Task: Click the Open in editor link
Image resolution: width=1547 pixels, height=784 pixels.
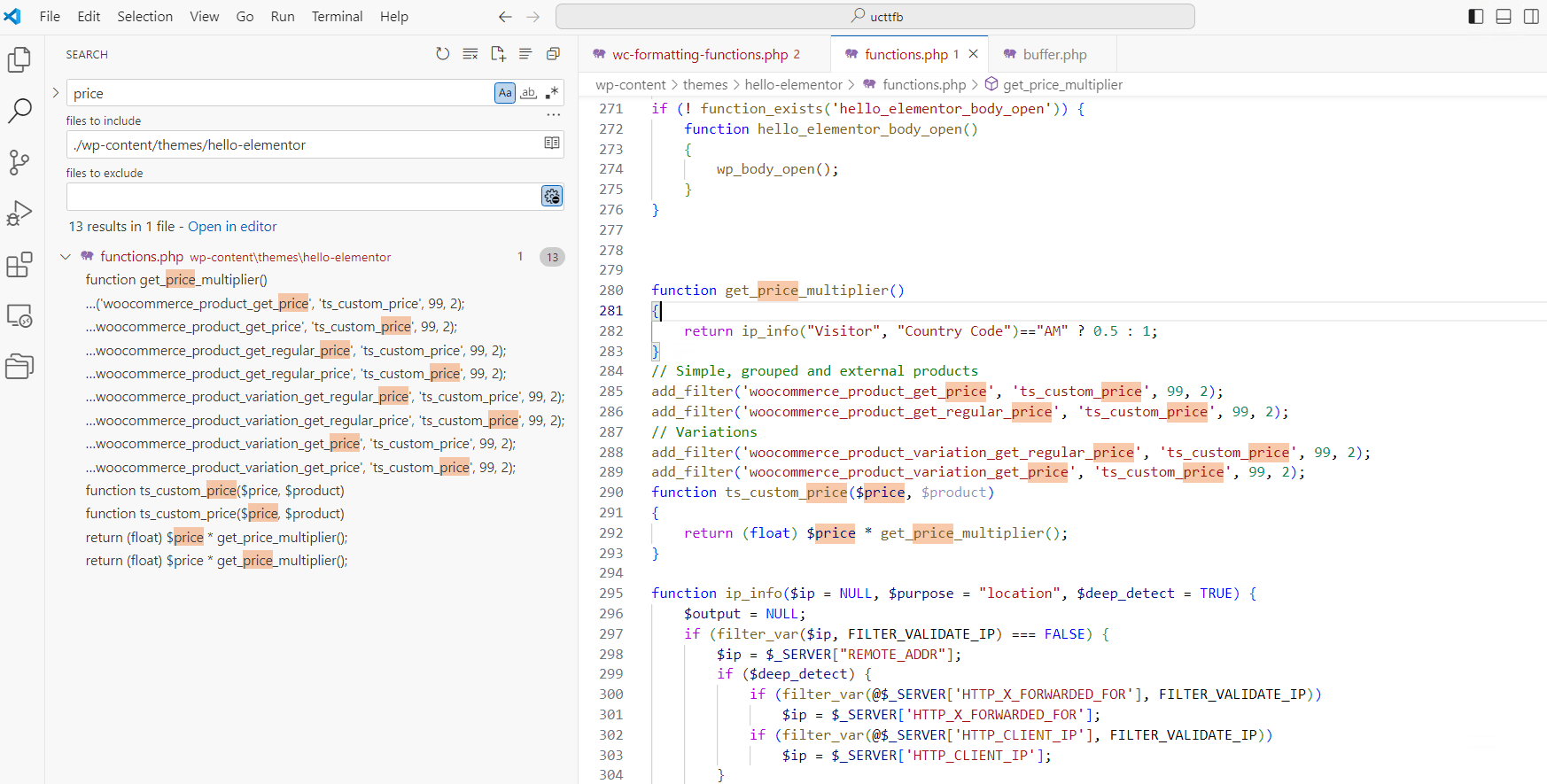Action: (232, 227)
